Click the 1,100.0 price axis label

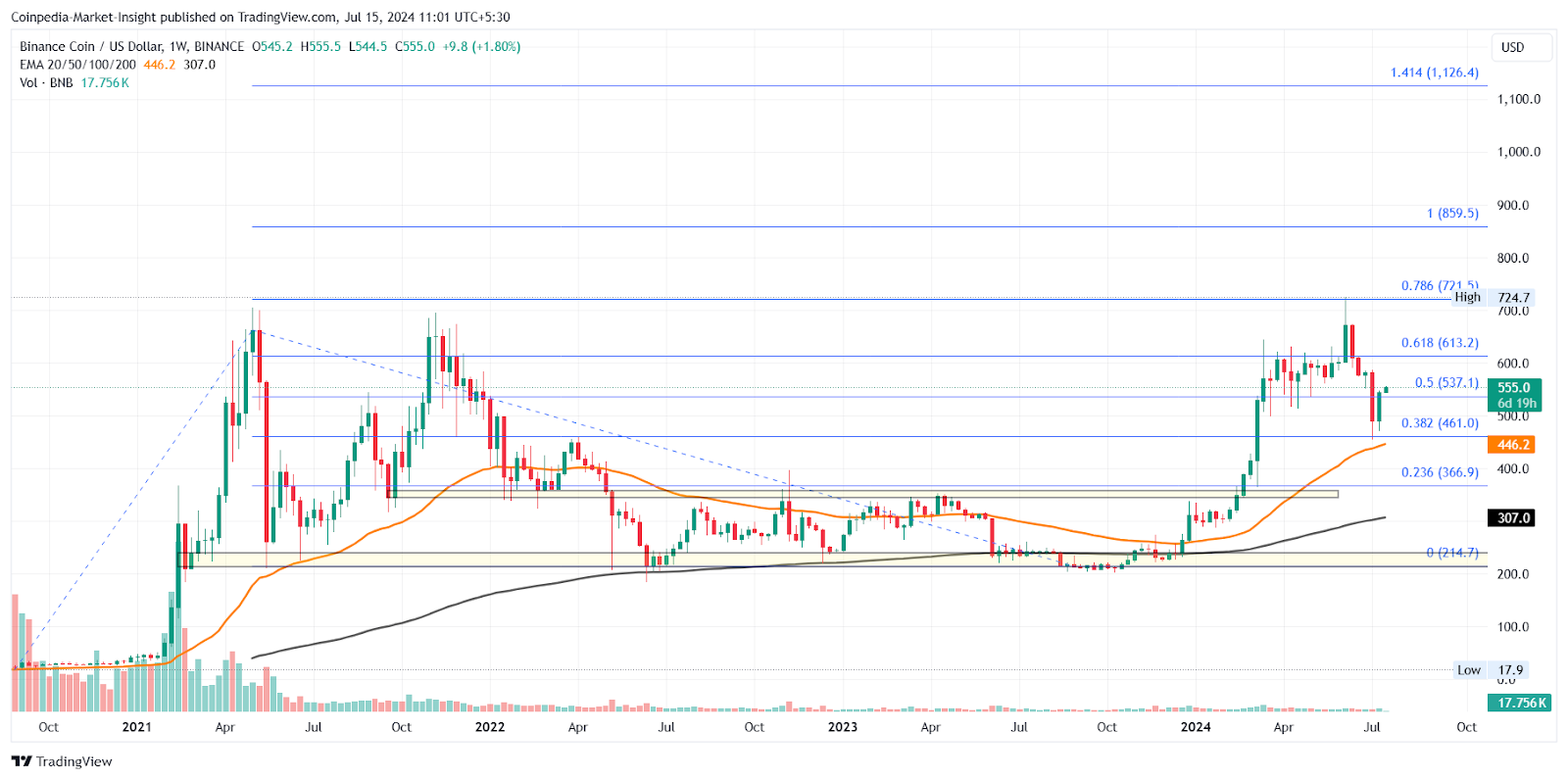pyautogui.click(x=1519, y=99)
